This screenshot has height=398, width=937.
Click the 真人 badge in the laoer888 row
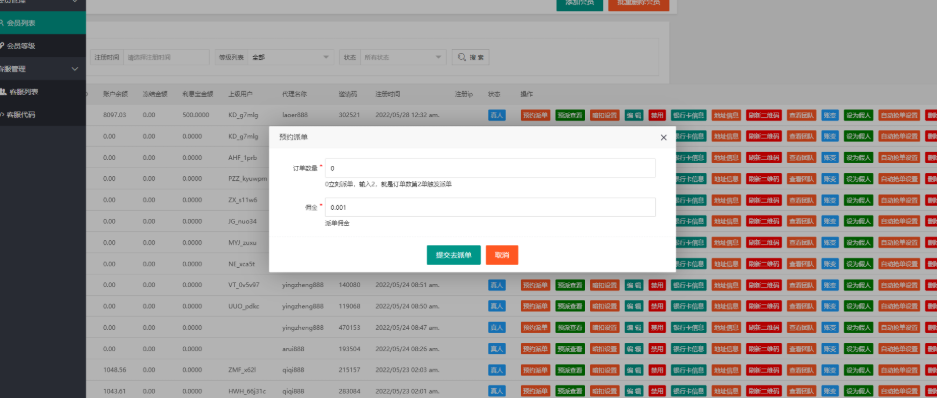tap(497, 116)
